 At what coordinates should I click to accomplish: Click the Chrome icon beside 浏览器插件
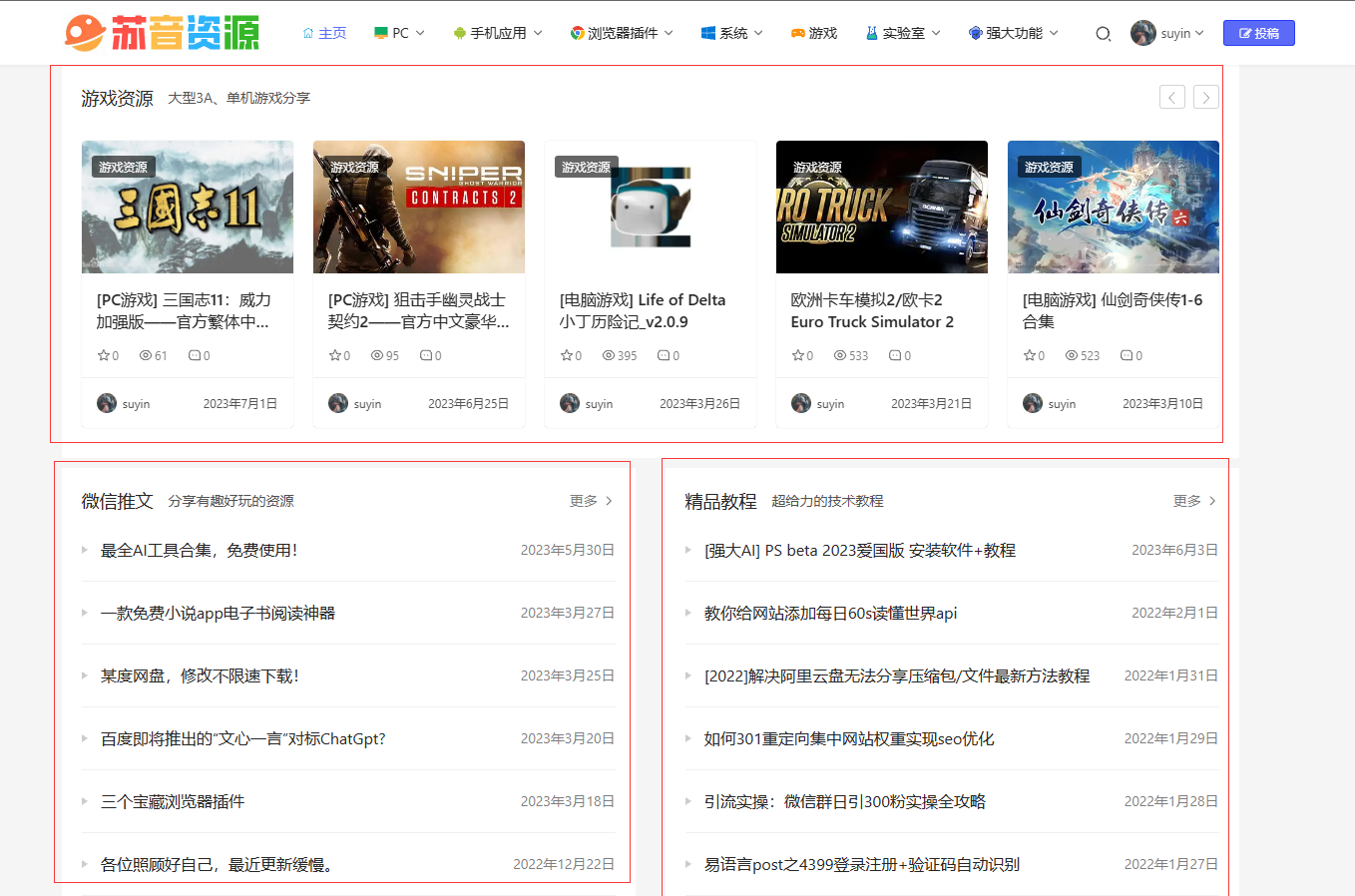[575, 32]
